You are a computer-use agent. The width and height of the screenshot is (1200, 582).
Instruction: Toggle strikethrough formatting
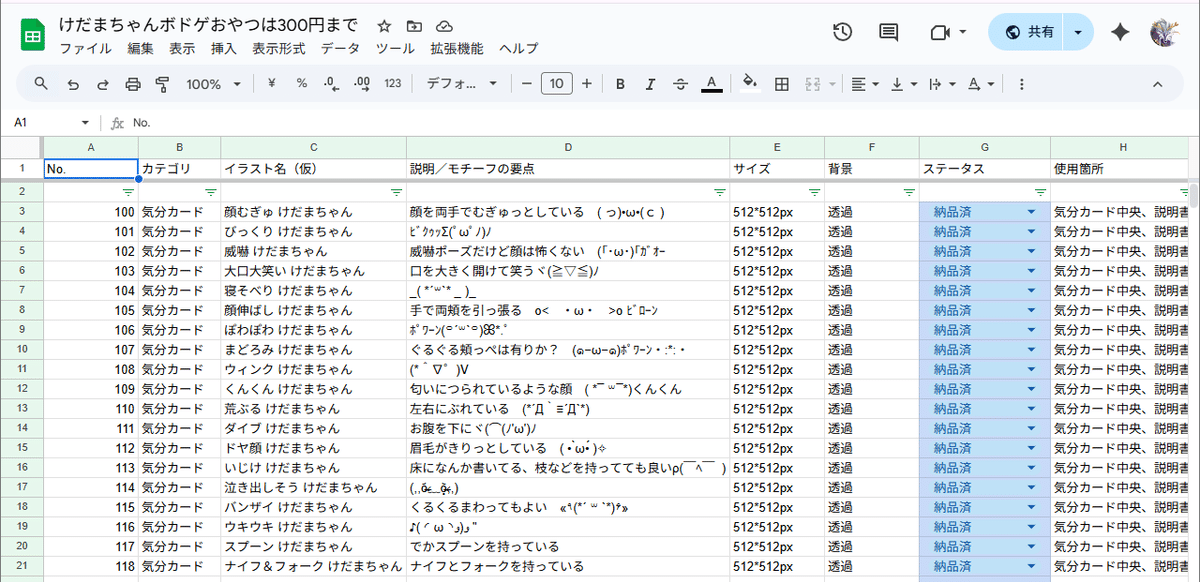click(681, 84)
